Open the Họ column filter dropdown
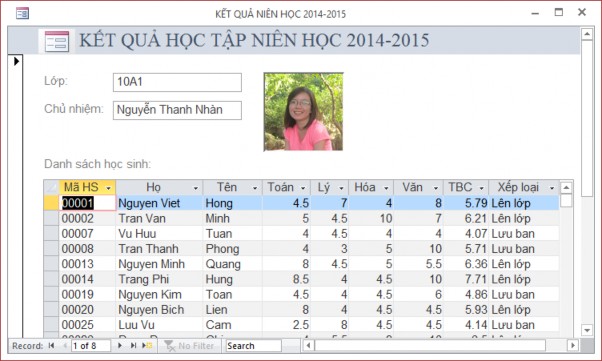Viewport: 602px width, 361px height. click(195, 188)
